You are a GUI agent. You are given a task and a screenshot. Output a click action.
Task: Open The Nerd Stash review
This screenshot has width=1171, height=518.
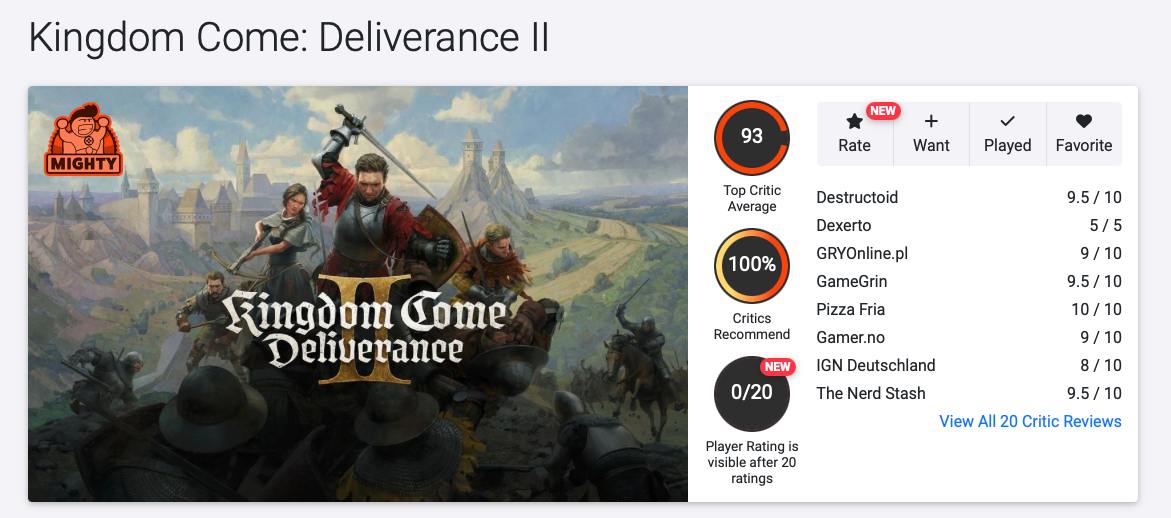(x=871, y=393)
